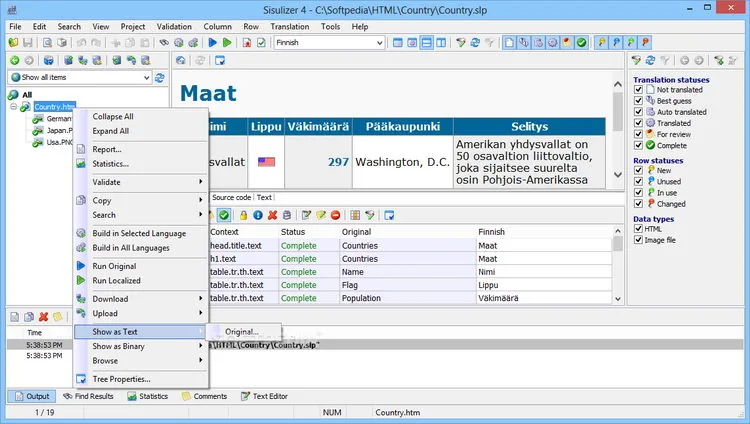Choose Collapse All from context menu
This screenshot has width=750, height=424.
(x=141, y=117)
